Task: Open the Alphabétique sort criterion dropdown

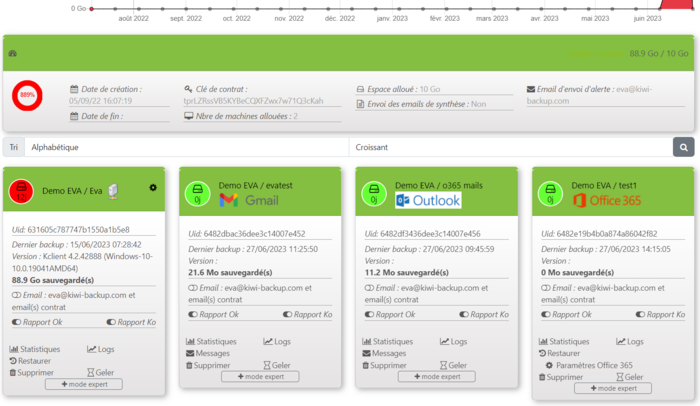Action: tap(185, 147)
